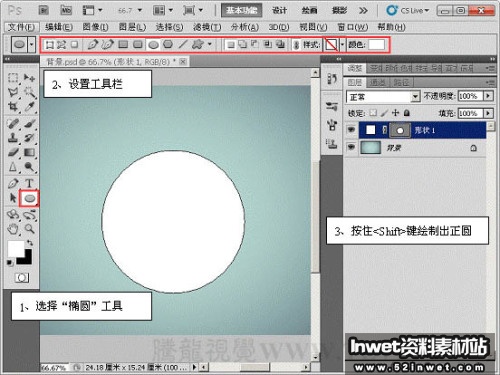Switch to 摄影 workspace
The height and width of the screenshot is (375, 500).
pyautogui.click(x=339, y=11)
